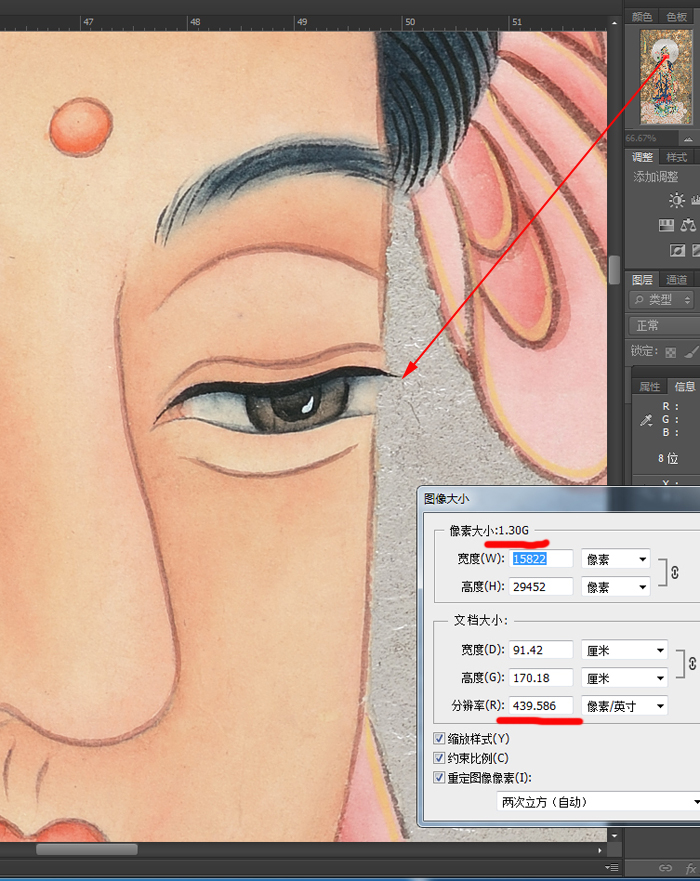
Task: Switch to the 属性 tab
Action: click(x=650, y=387)
